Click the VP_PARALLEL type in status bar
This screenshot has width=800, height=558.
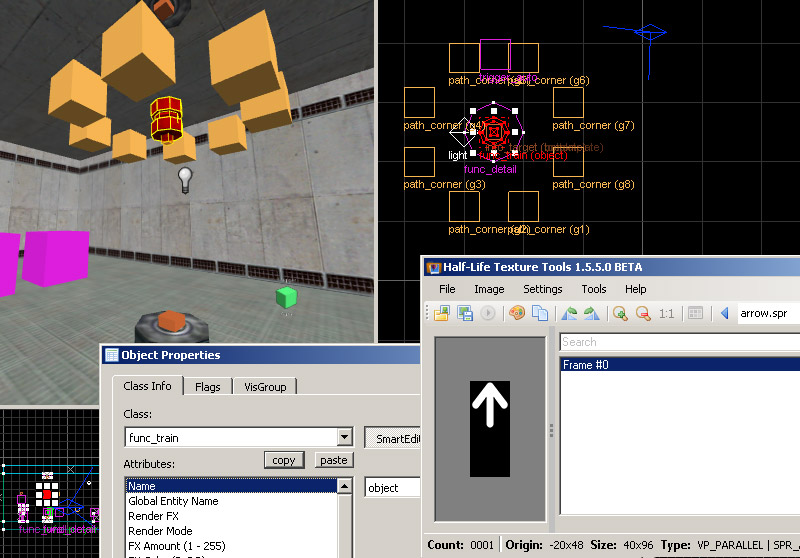[x=730, y=545]
